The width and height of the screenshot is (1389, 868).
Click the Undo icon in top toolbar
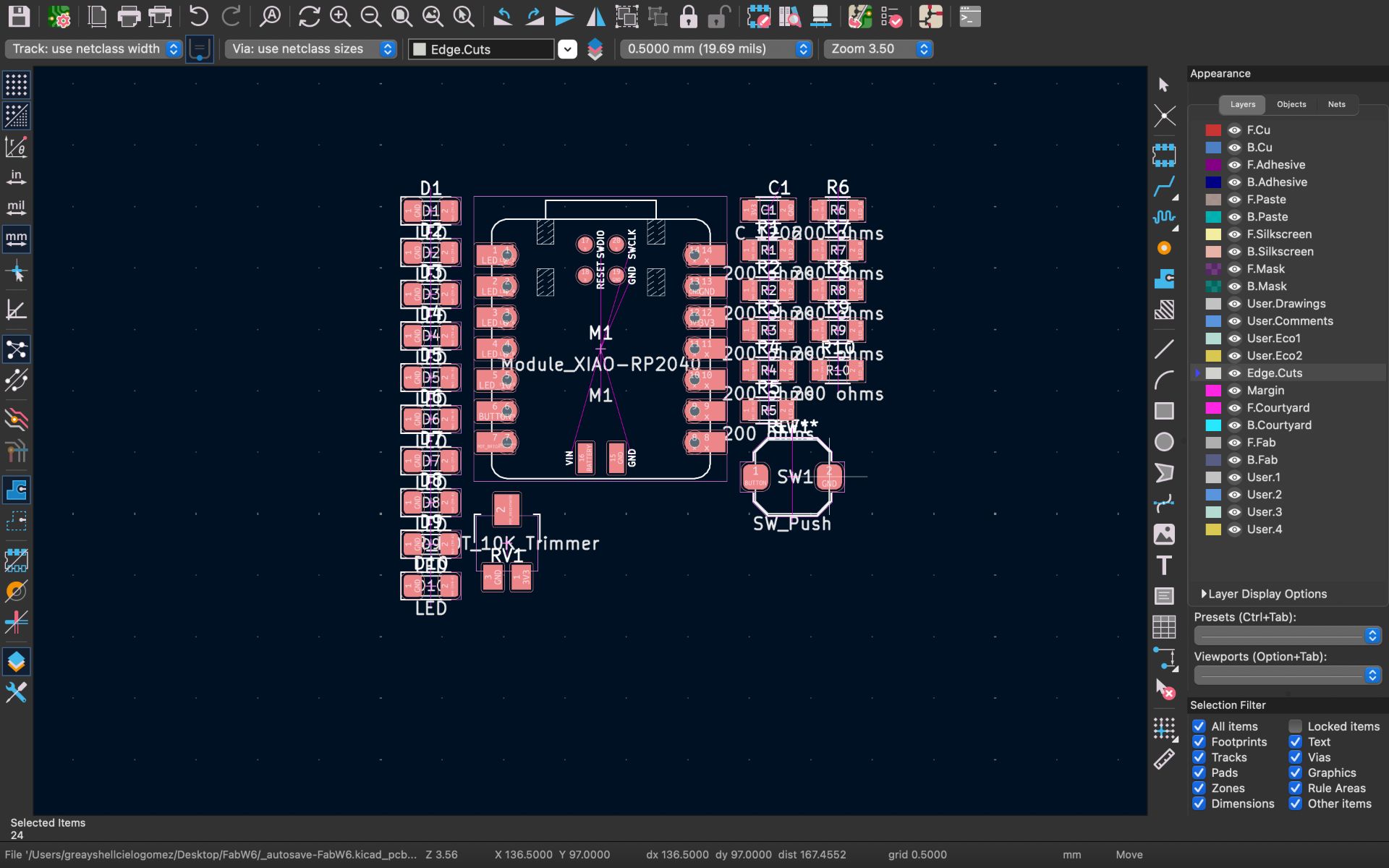198,16
